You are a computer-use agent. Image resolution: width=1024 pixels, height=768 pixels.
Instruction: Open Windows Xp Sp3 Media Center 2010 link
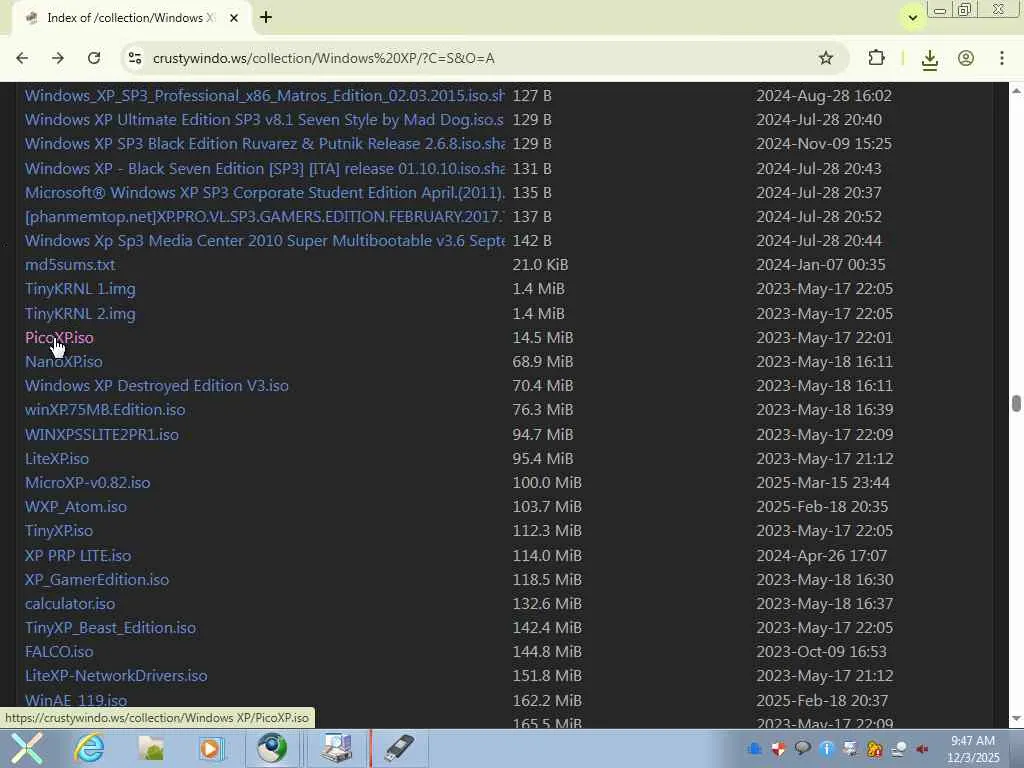pos(264,241)
